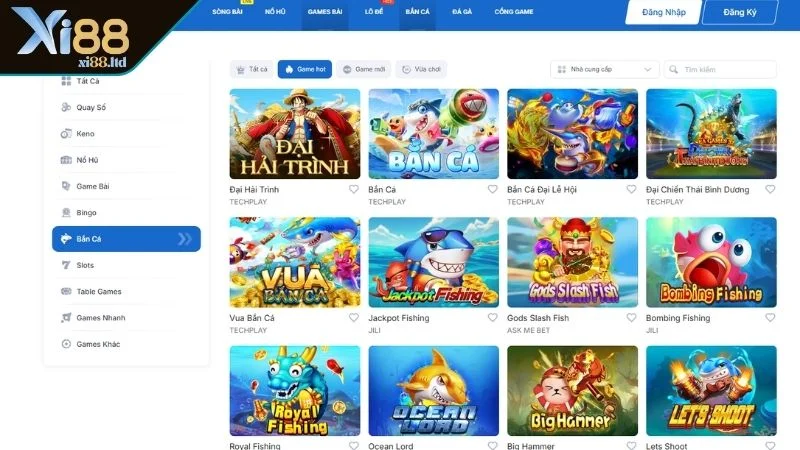
Task: Click the Quay Số sidebar icon
Action: point(66,107)
